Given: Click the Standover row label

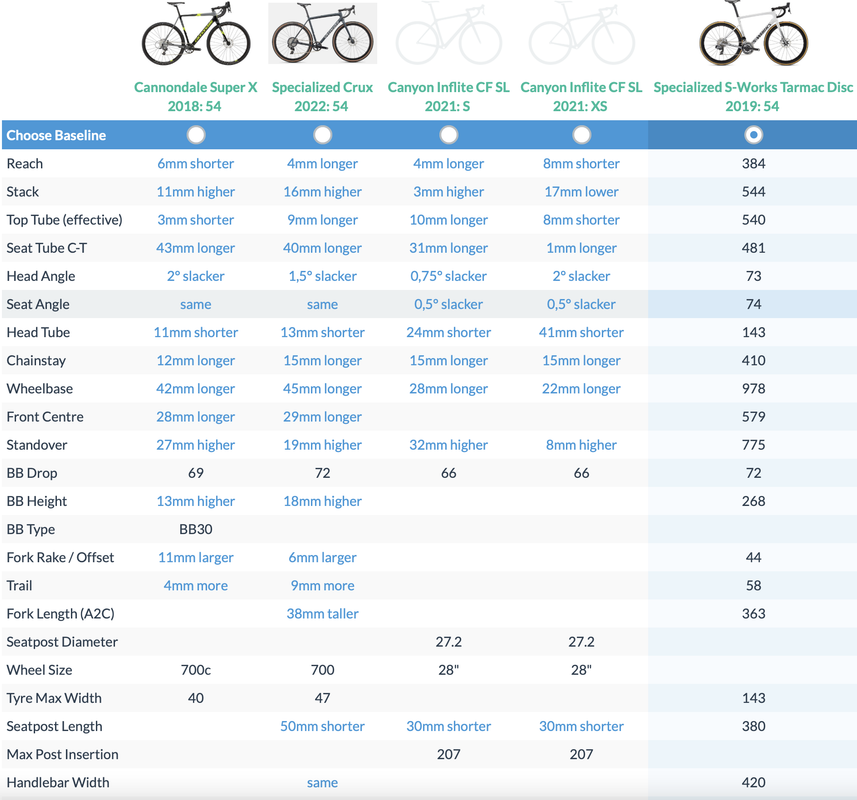Looking at the screenshot, I should (37, 445).
